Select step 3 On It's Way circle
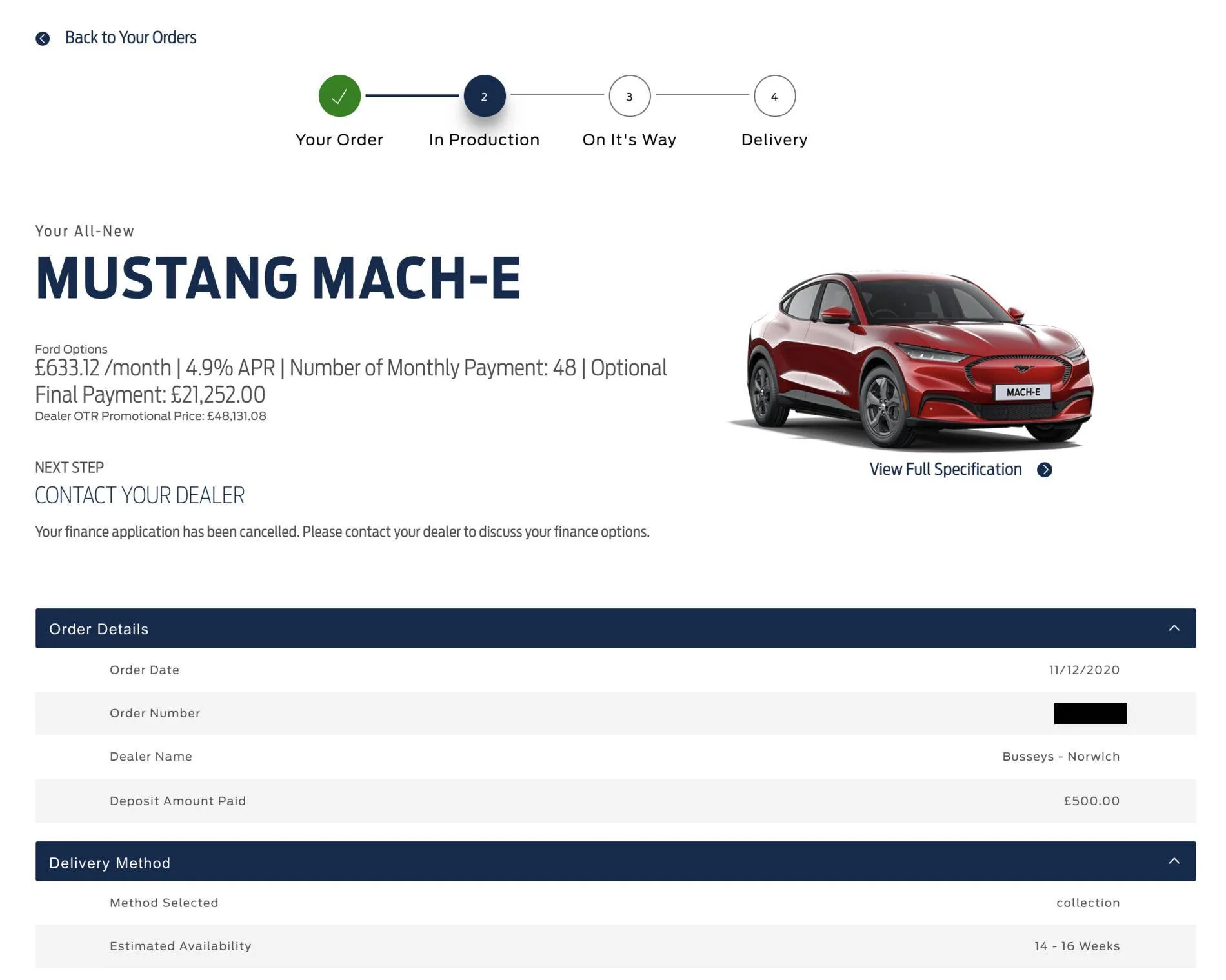1226x980 pixels. (630, 96)
